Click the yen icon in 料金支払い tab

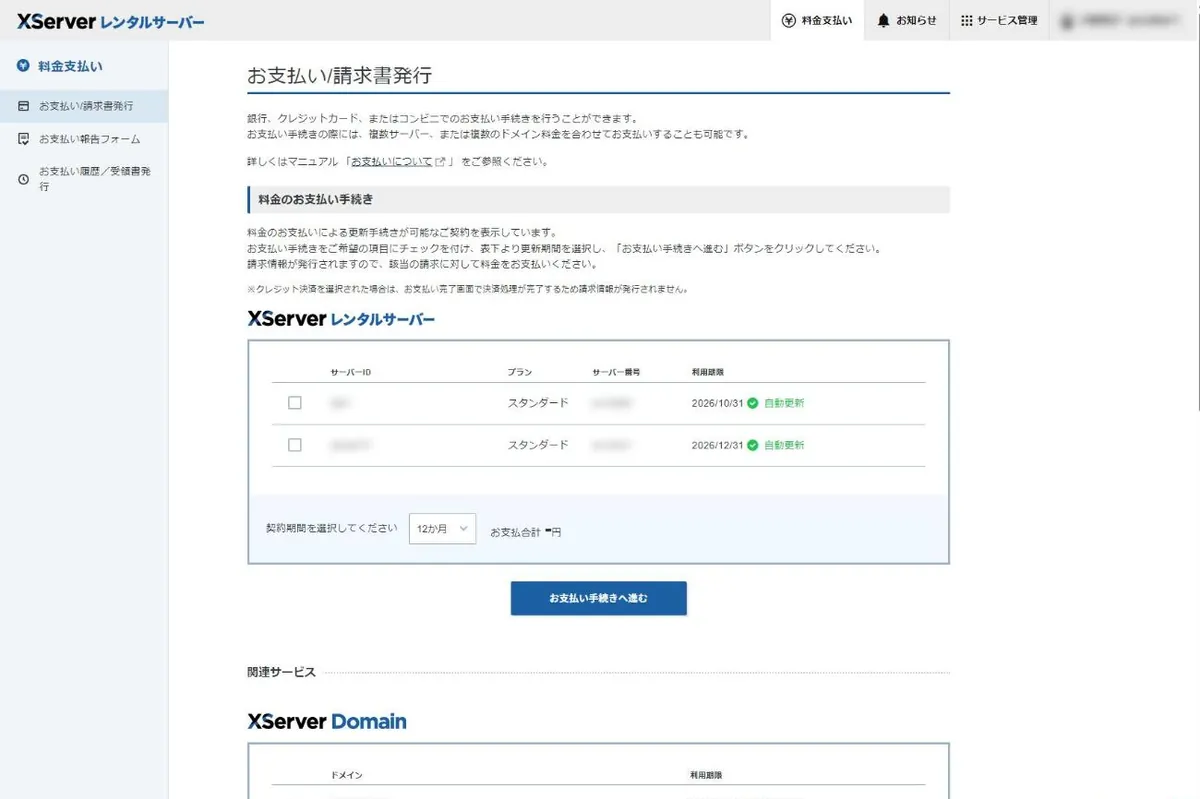tap(789, 20)
